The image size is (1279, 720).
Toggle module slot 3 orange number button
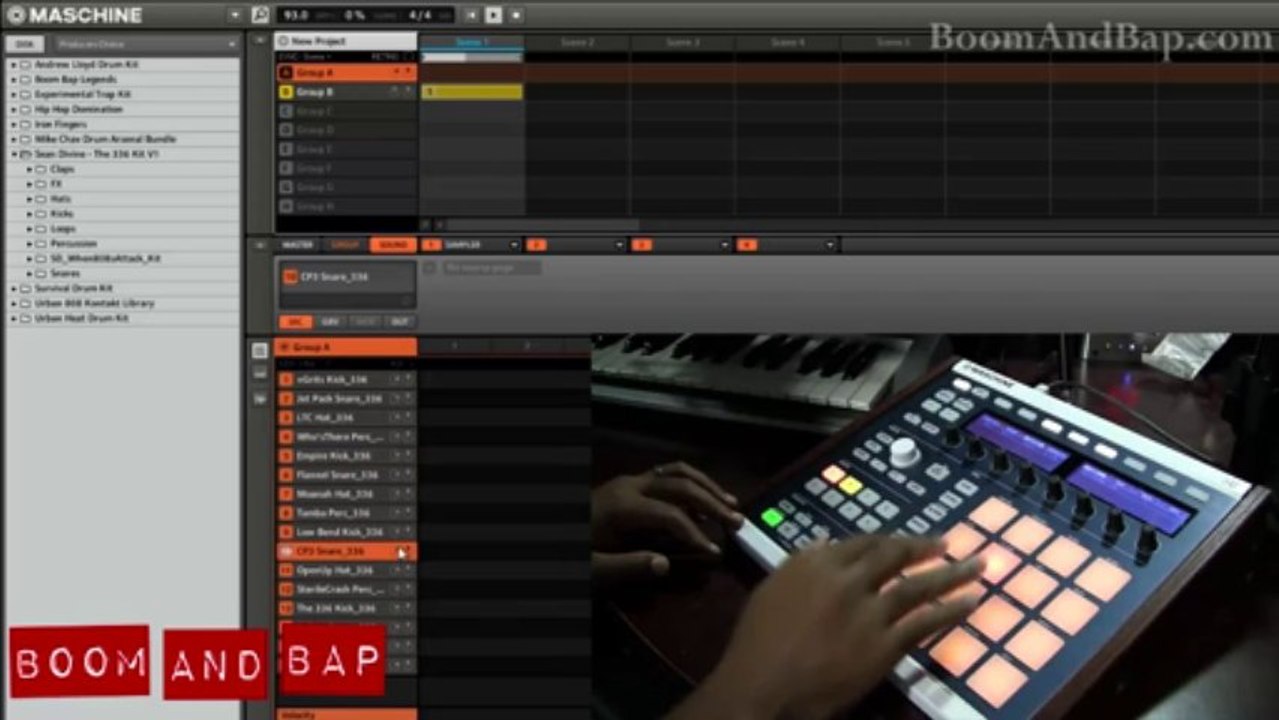coord(642,245)
